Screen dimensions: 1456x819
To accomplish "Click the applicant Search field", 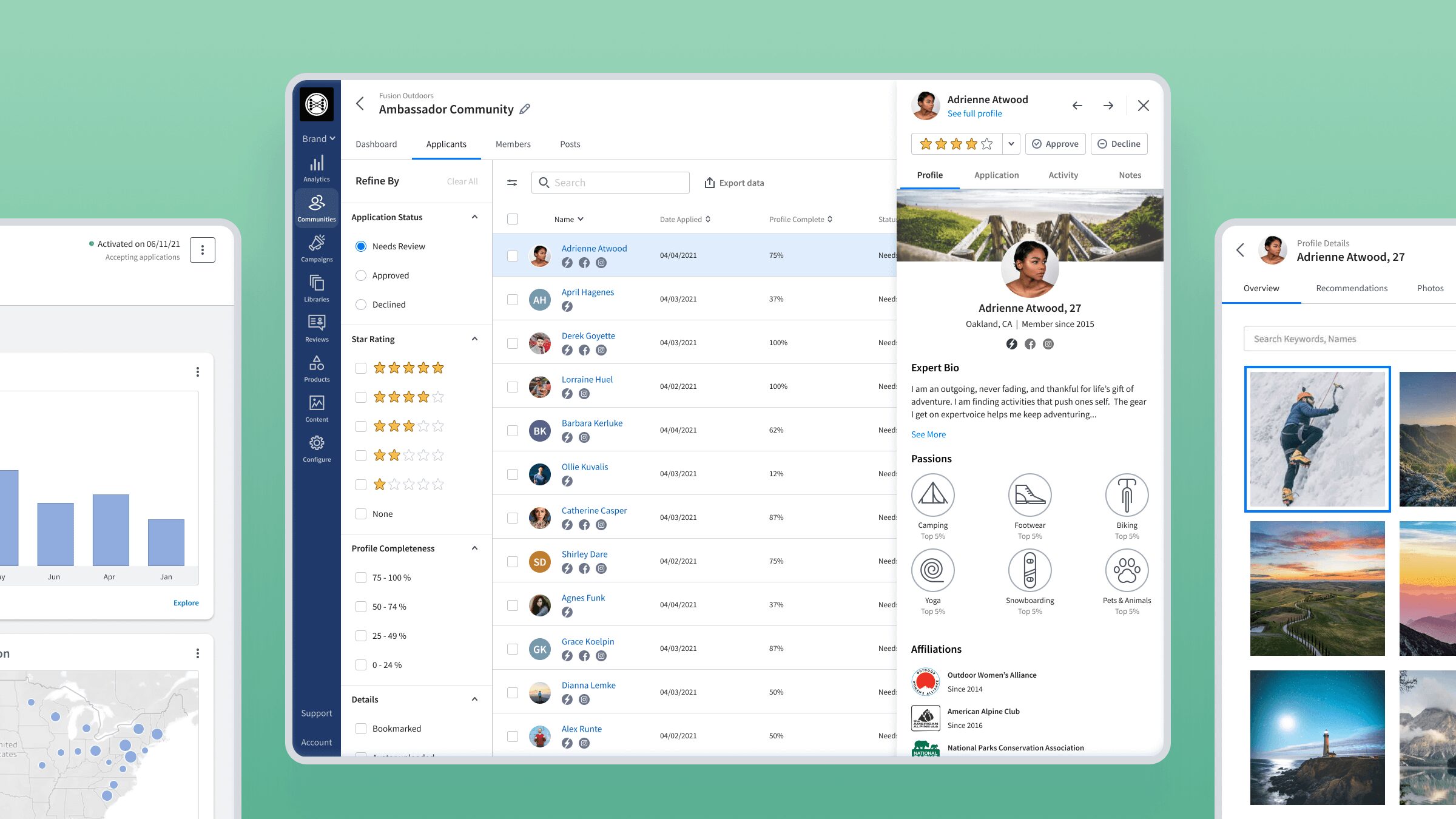I will (x=610, y=183).
